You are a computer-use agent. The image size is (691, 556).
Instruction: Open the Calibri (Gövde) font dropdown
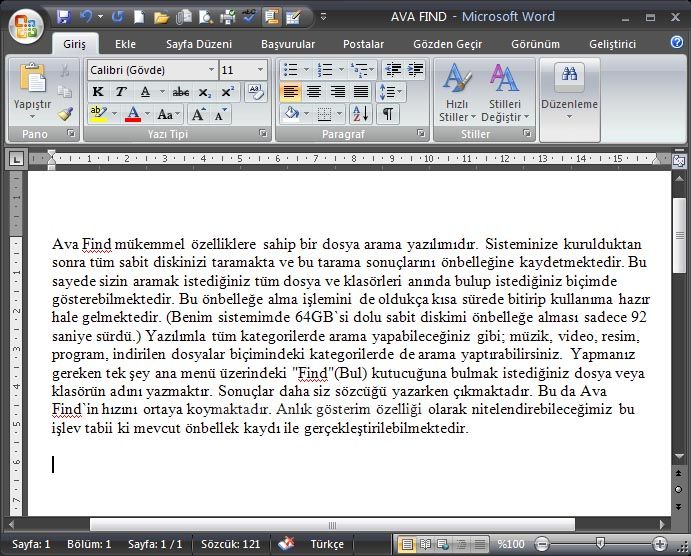(x=211, y=70)
